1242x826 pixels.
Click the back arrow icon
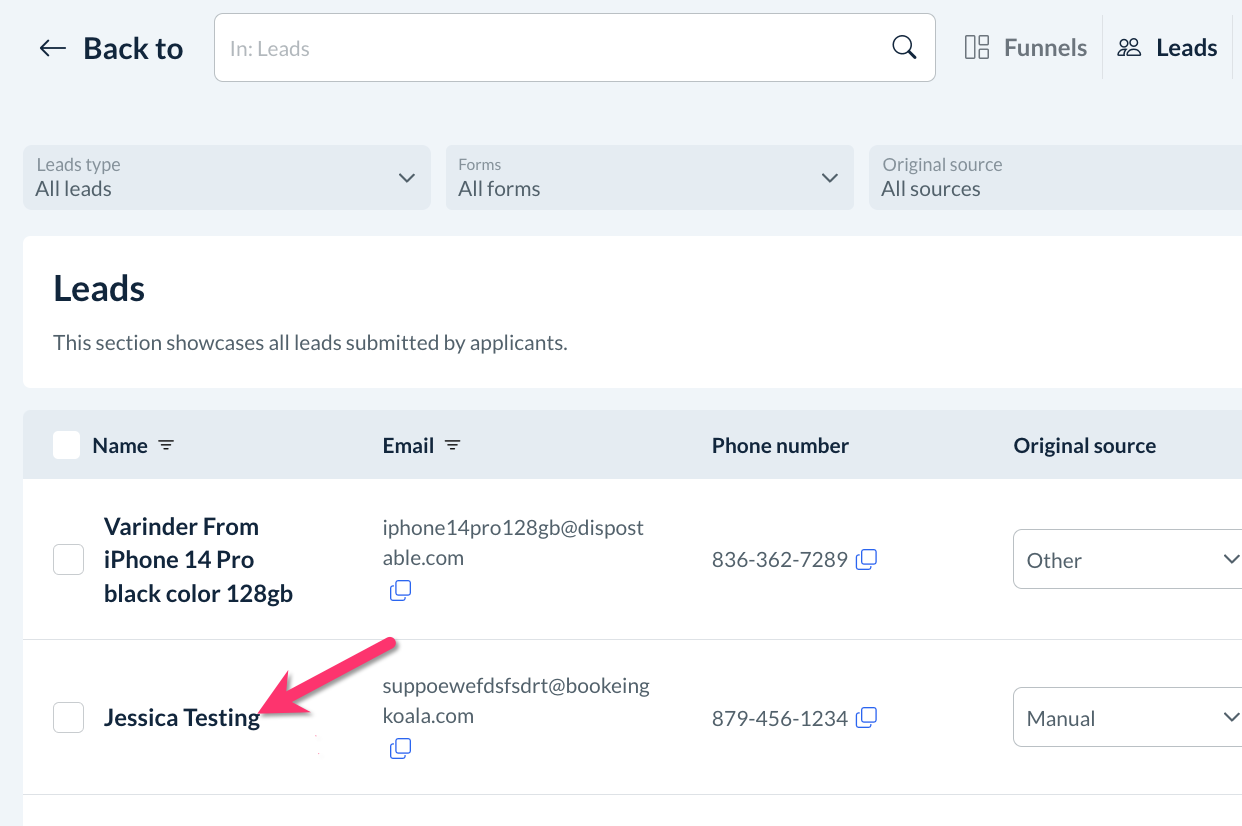pyautogui.click(x=52, y=48)
